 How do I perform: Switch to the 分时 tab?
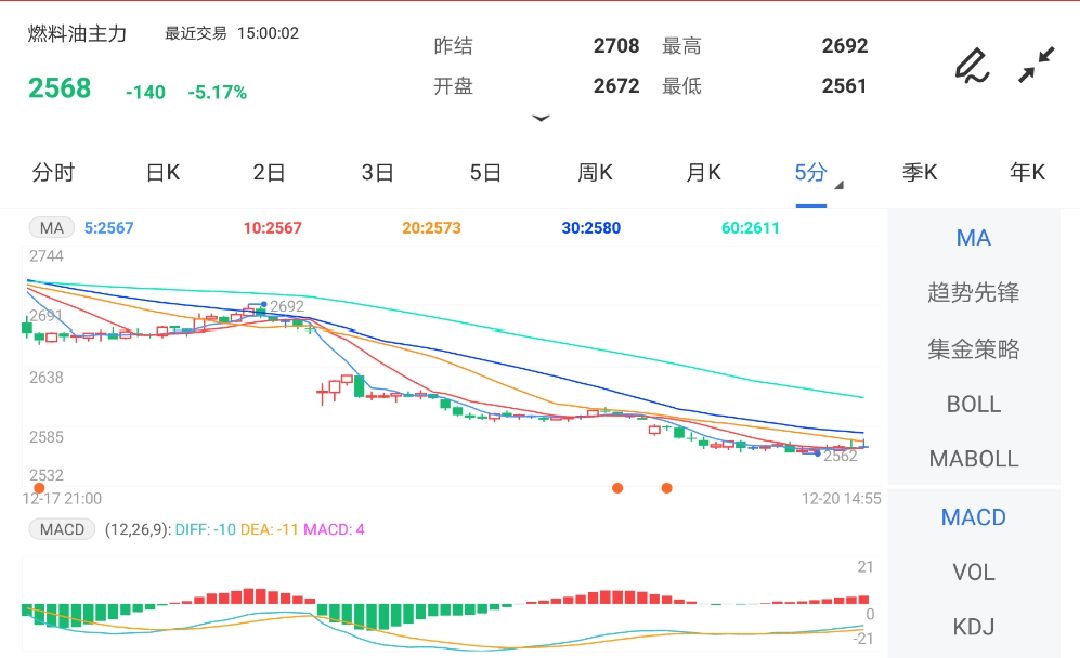pyautogui.click(x=53, y=172)
